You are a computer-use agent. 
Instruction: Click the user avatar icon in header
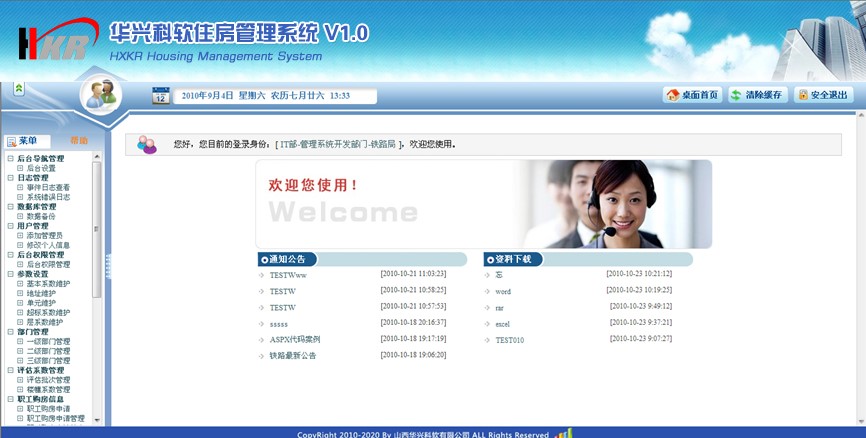point(101,96)
